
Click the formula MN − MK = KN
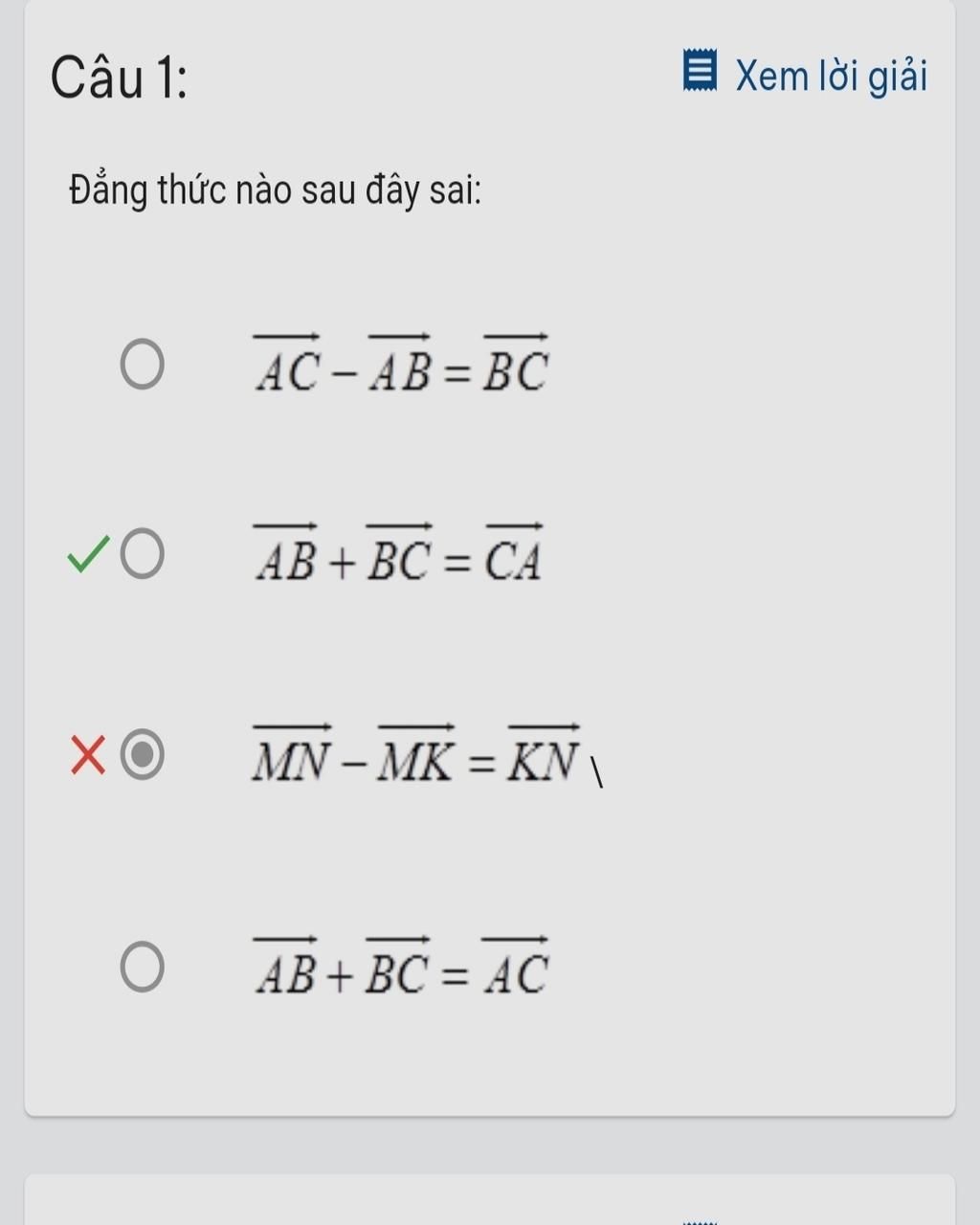pos(417,754)
